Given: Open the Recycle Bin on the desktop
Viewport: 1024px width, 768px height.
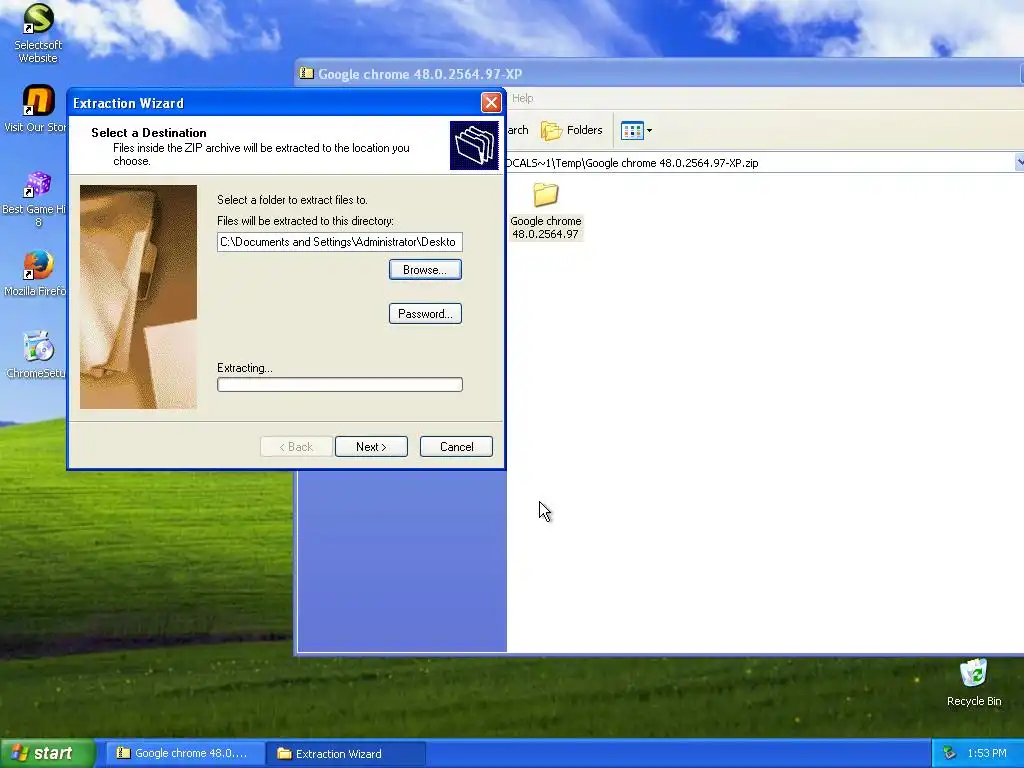Looking at the screenshot, I should click(x=973, y=682).
